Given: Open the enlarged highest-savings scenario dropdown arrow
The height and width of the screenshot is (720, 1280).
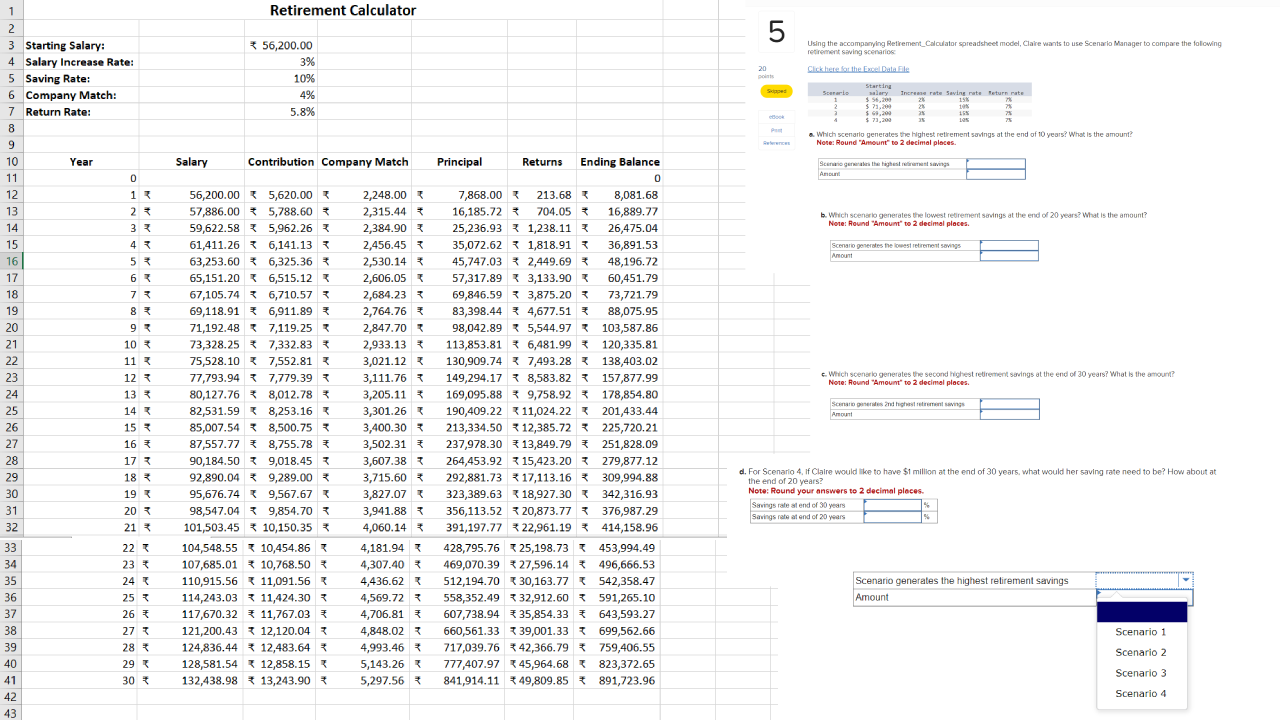Looking at the screenshot, I should coord(1187,580).
